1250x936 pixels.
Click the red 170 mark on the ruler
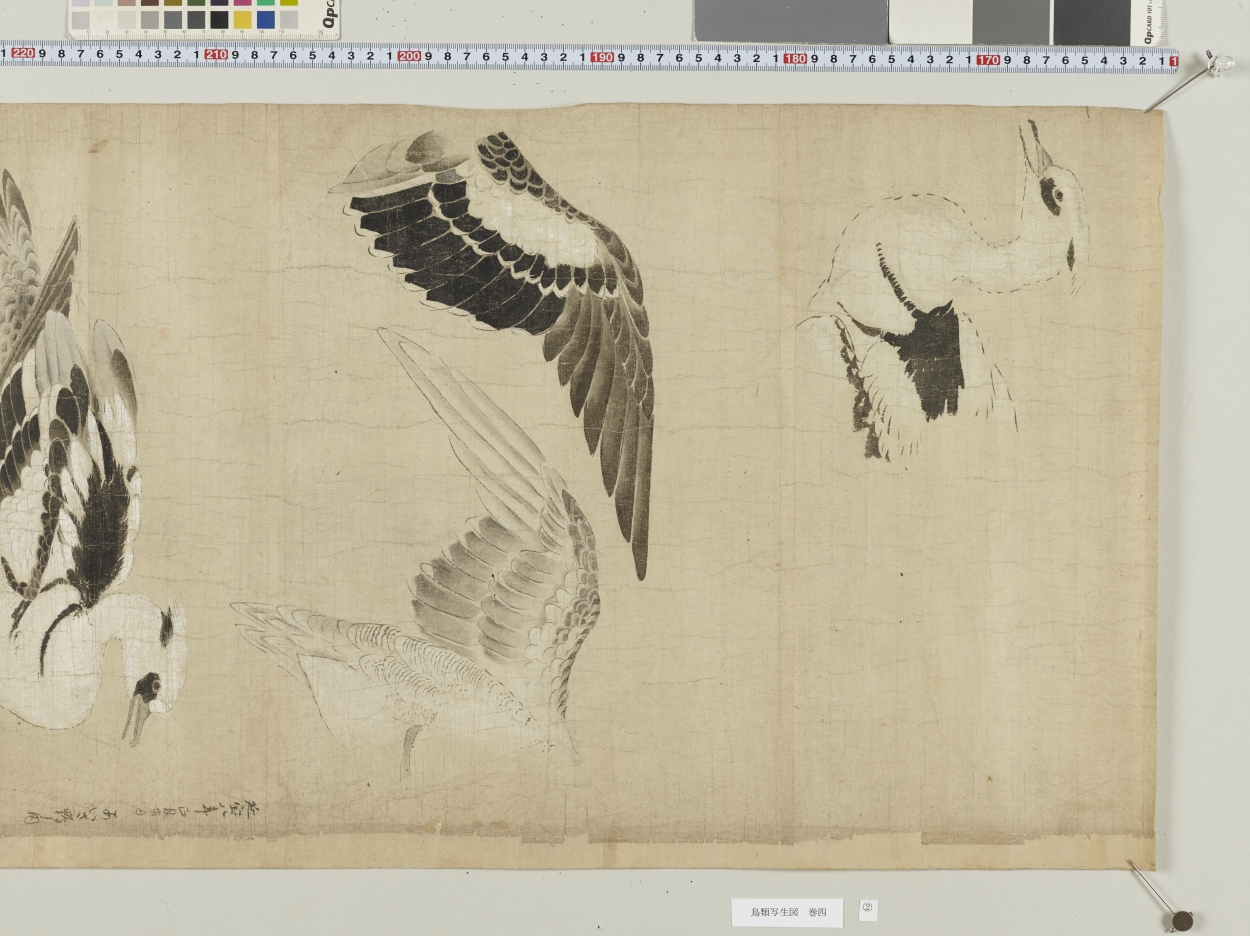tap(988, 60)
